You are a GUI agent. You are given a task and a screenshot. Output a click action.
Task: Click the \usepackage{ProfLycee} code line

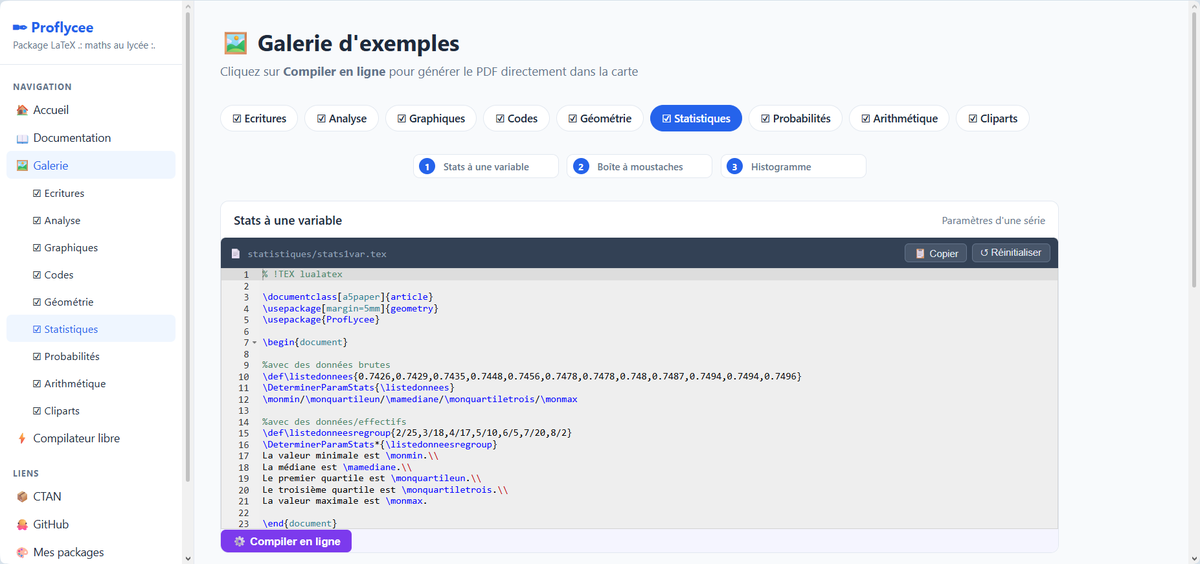pyautogui.click(x=320, y=320)
